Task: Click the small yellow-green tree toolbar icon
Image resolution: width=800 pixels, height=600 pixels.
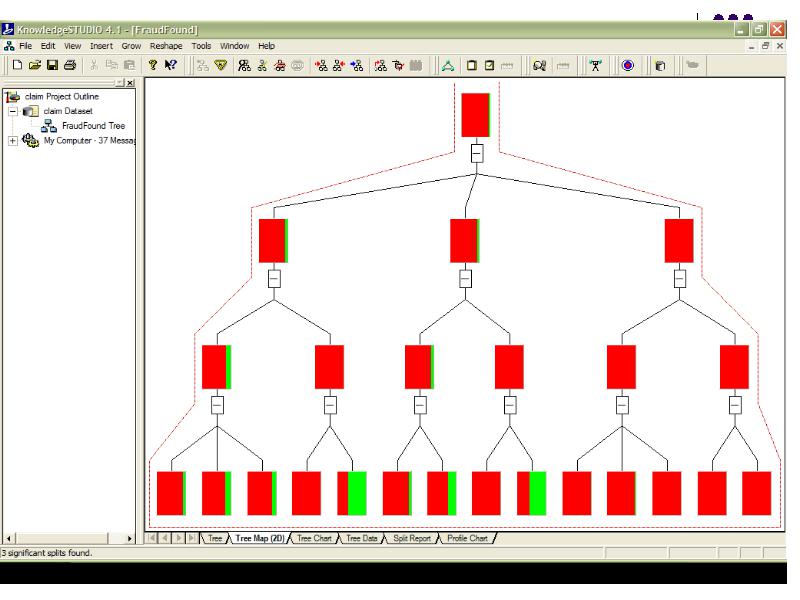Action: click(x=262, y=65)
